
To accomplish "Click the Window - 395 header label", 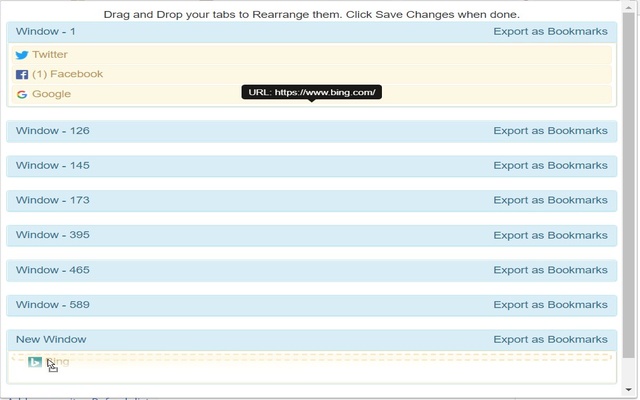I will pos(53,235).
